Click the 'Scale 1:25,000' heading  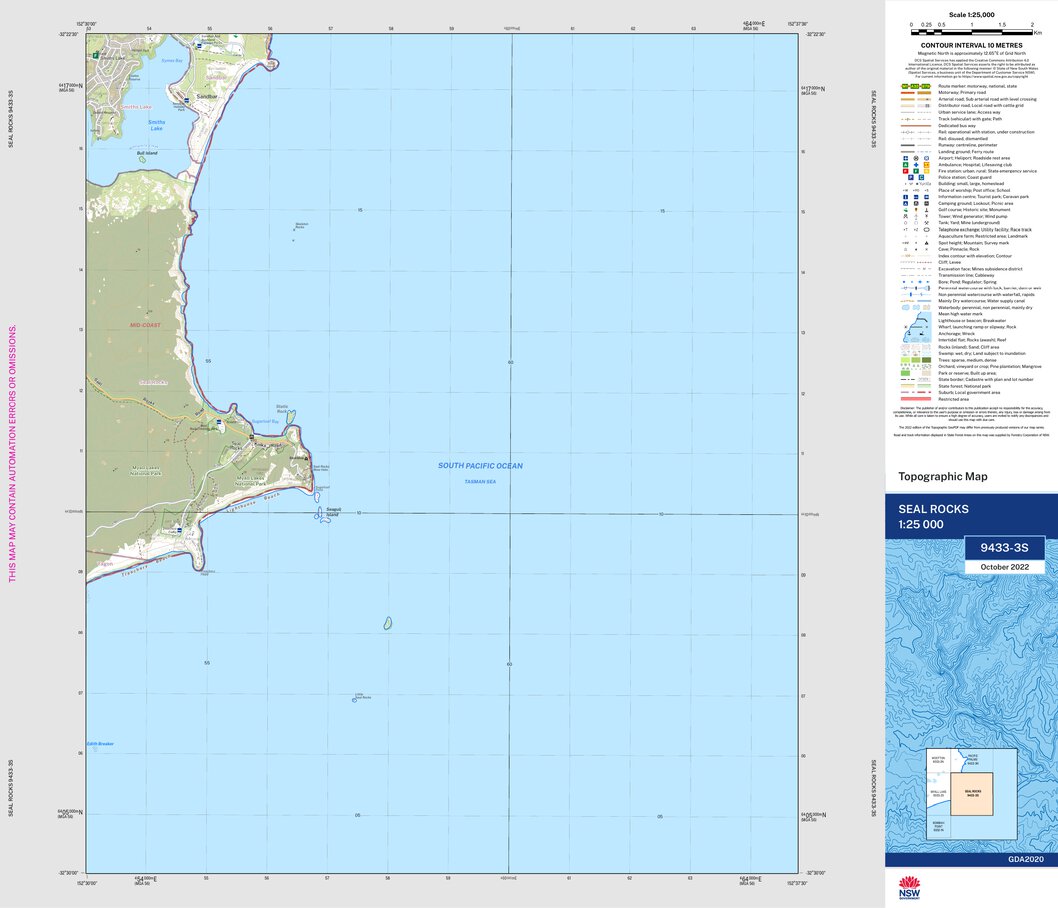[972, 14]
